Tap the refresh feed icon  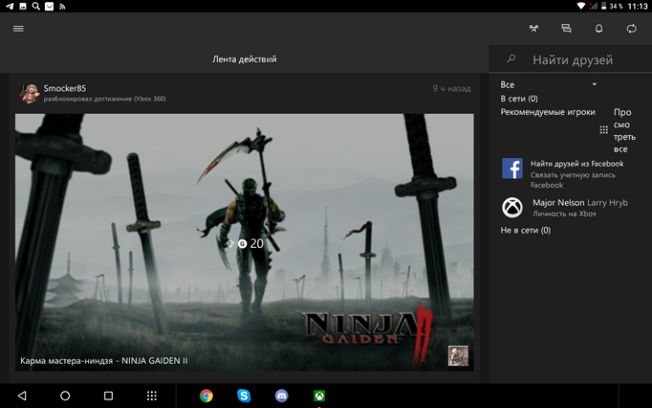(x=631, y=28)
